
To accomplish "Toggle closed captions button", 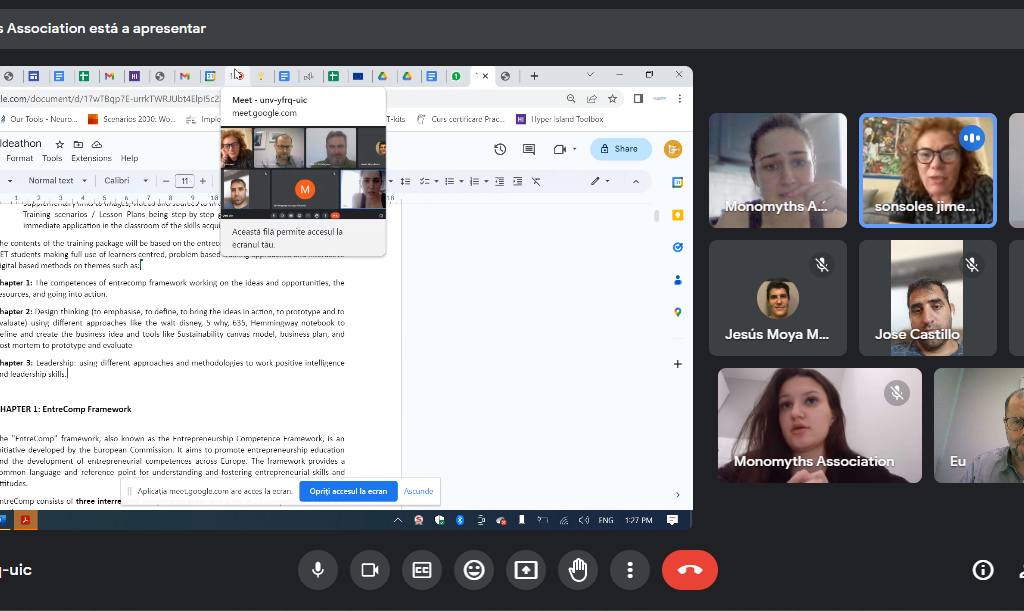I will [422, 570].
